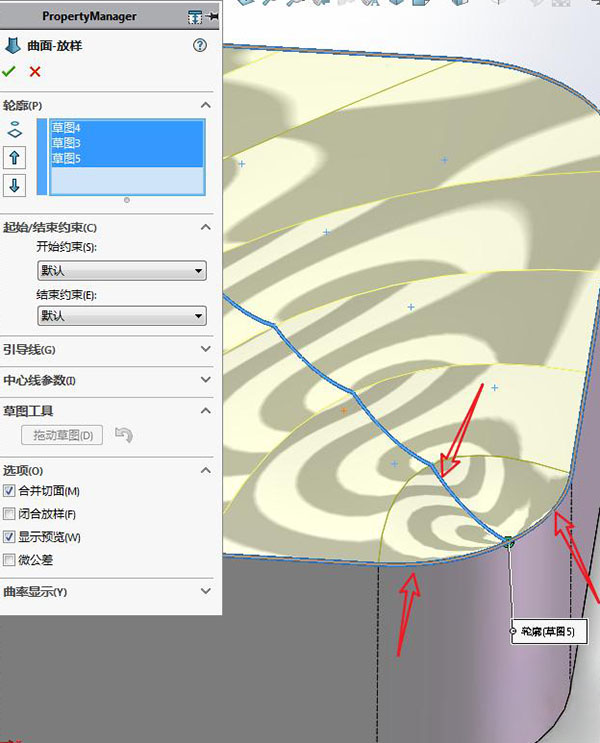Open the 开始约束(S) dropdown

[122, 271]
